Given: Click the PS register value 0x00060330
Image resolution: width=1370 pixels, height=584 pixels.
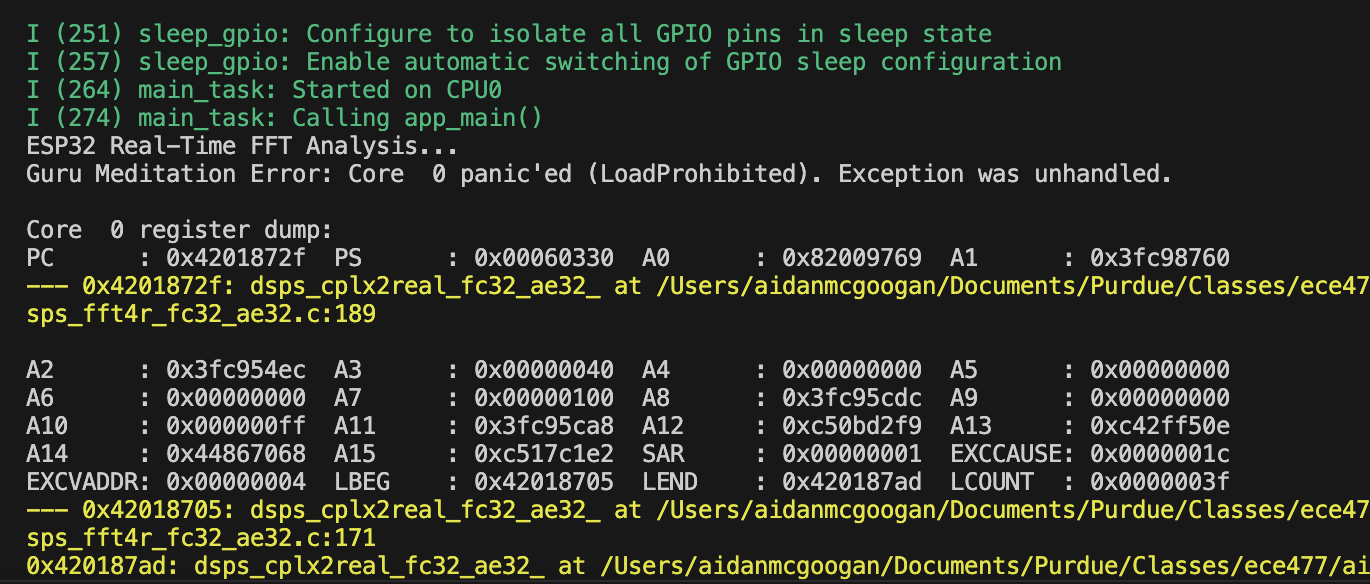Looking at the screenshot, I should (544, 258).
